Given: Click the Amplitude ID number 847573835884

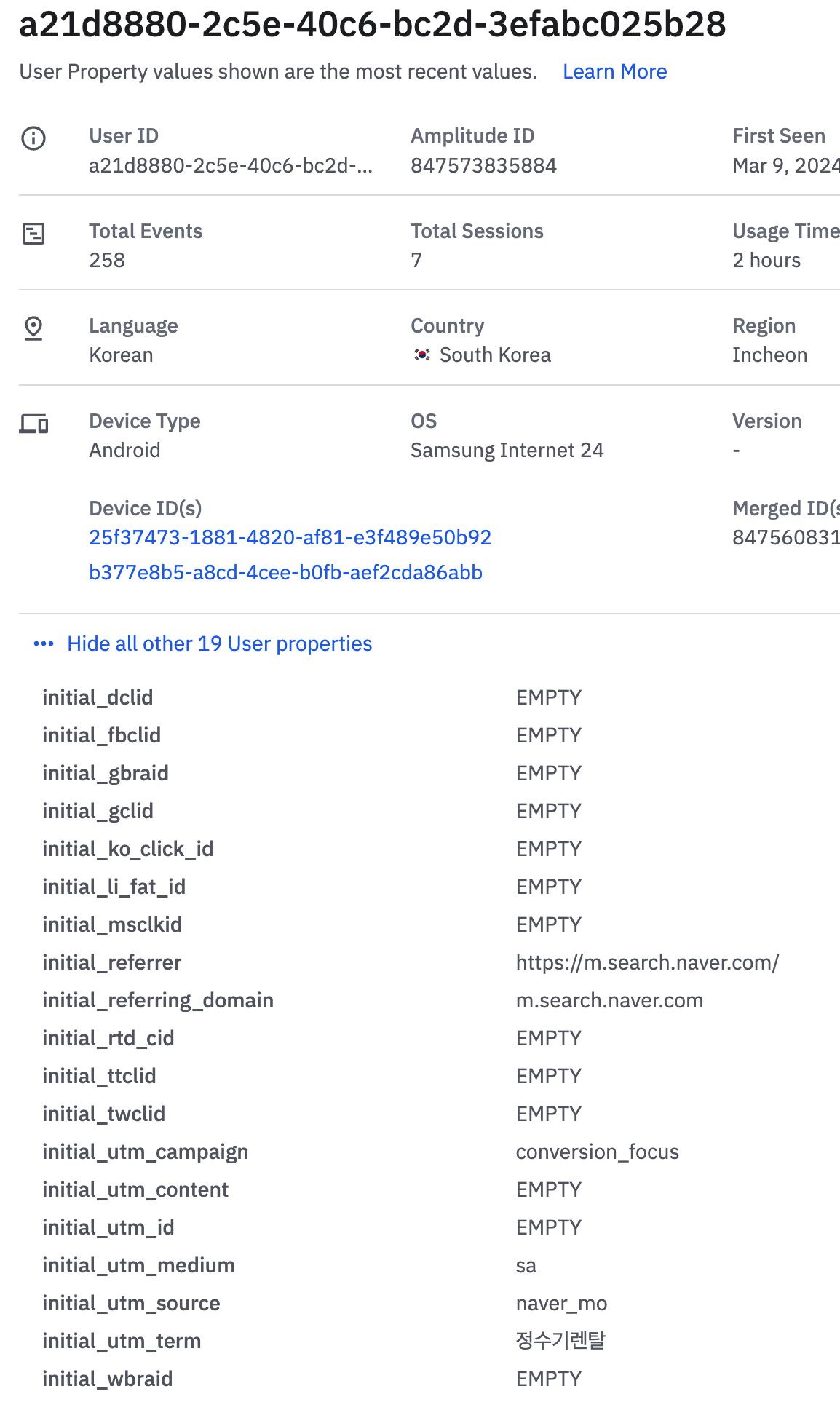Looking at the screenshot, I should (483, 166).
